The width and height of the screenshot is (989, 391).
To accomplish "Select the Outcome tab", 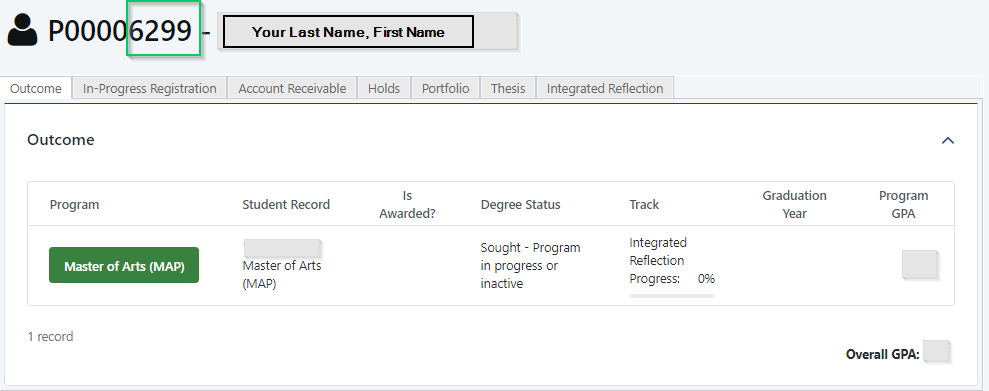I will pos(36,88).
